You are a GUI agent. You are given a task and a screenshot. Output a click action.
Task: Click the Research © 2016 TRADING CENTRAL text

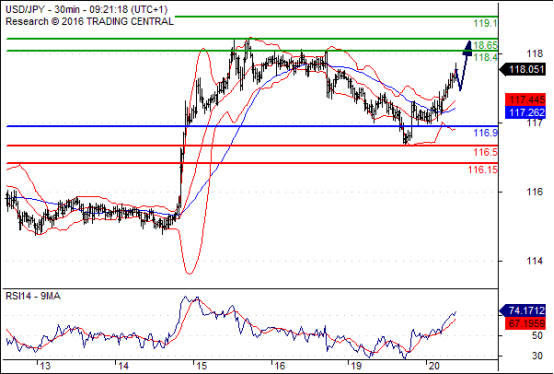[89, 22]
